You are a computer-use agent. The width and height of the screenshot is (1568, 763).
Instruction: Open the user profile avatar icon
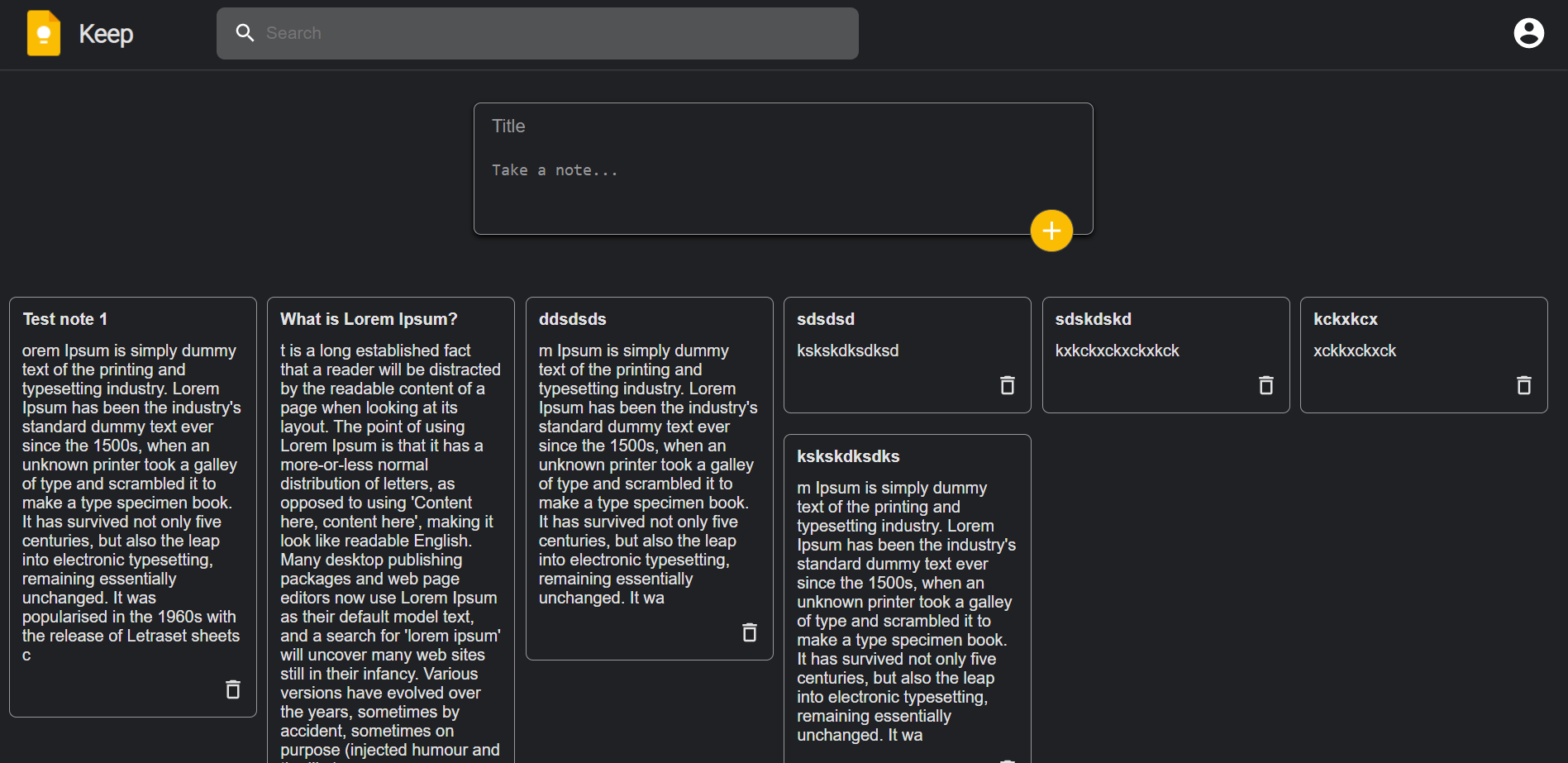click(1528, 32)
